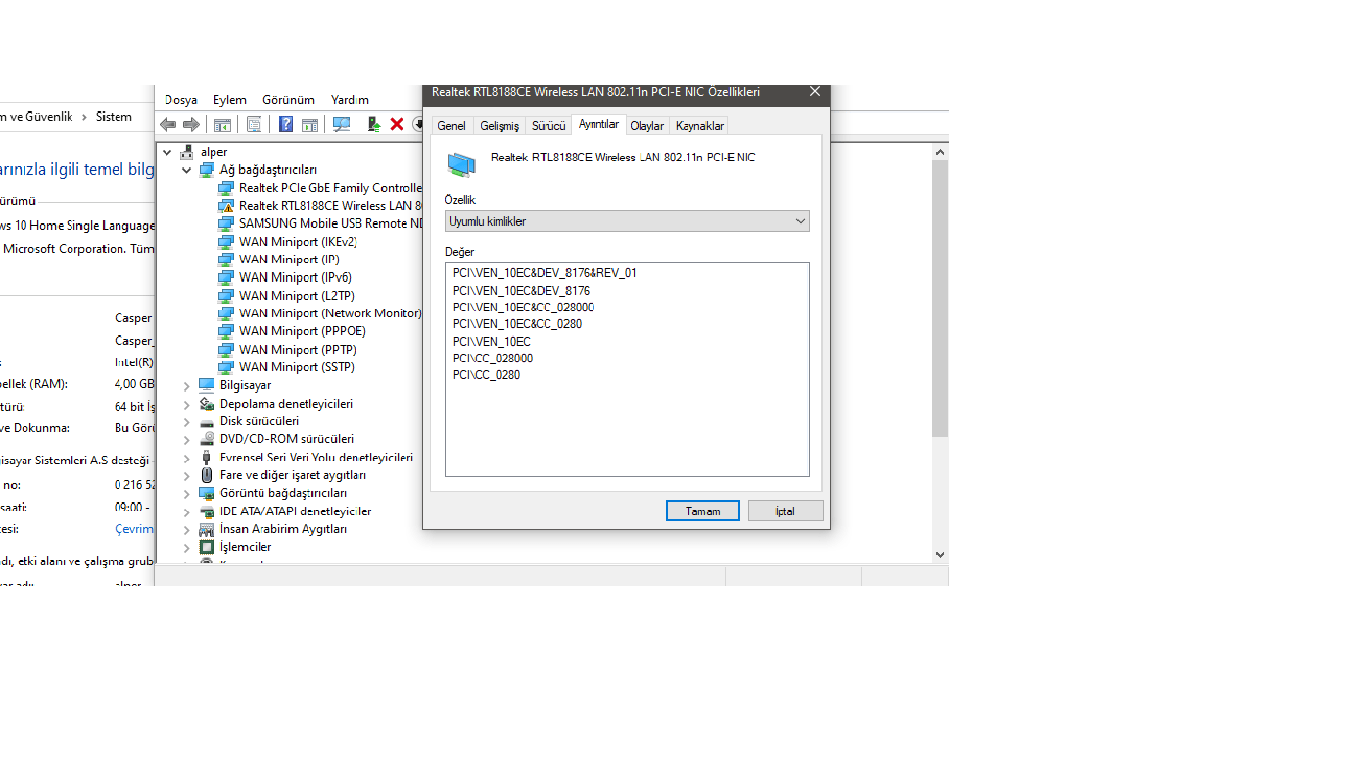Screen dimensions: 1366x768
Task: Expand the Görüntü bağdaştırıcıları branch
Action: pyautogui.click(x=186, y=493)
